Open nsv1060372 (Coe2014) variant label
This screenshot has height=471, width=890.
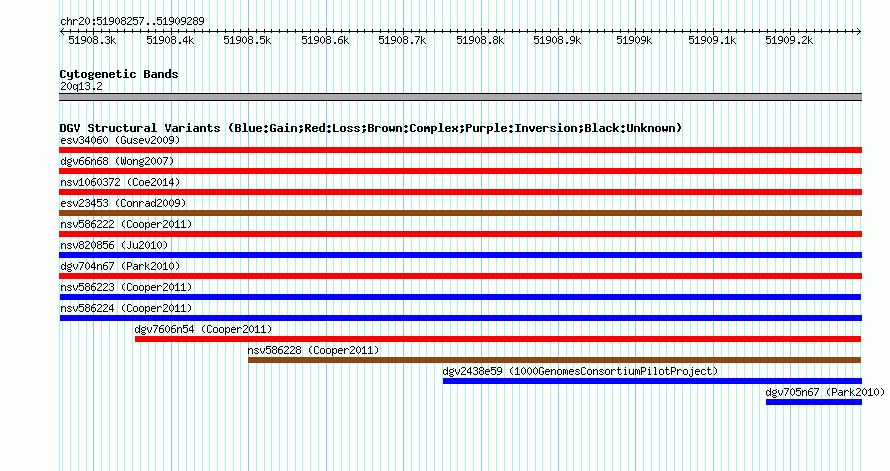[x=120, y=182]
